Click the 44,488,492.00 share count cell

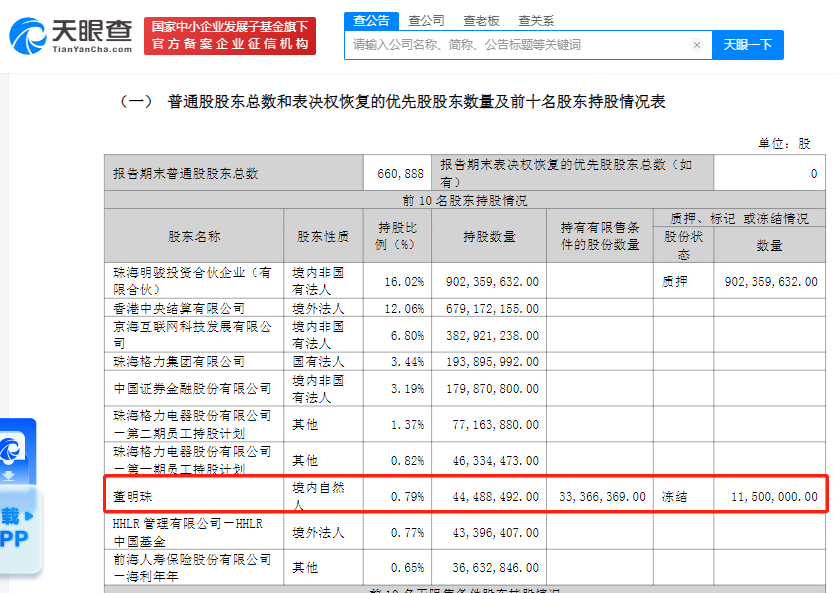click(x=489, y=496)
